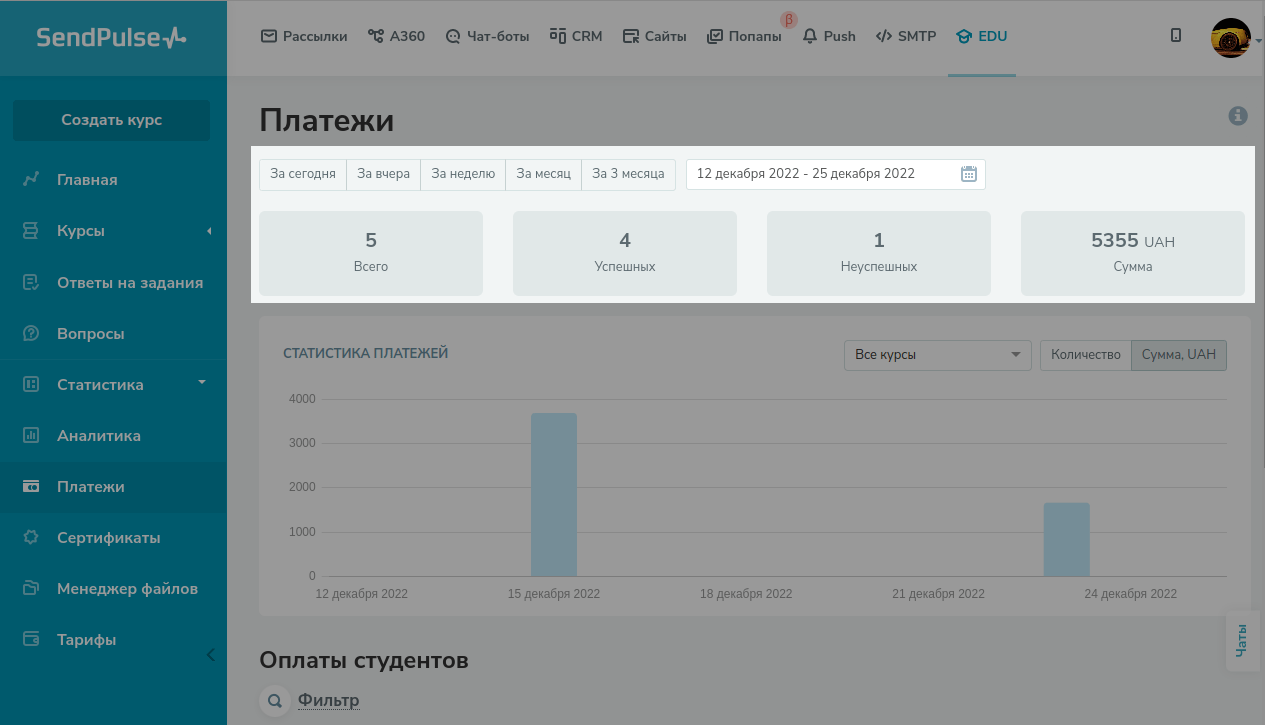Click the Аналитика chart icon
This screenshot has width=1265, height=725.
pos(31,435)
